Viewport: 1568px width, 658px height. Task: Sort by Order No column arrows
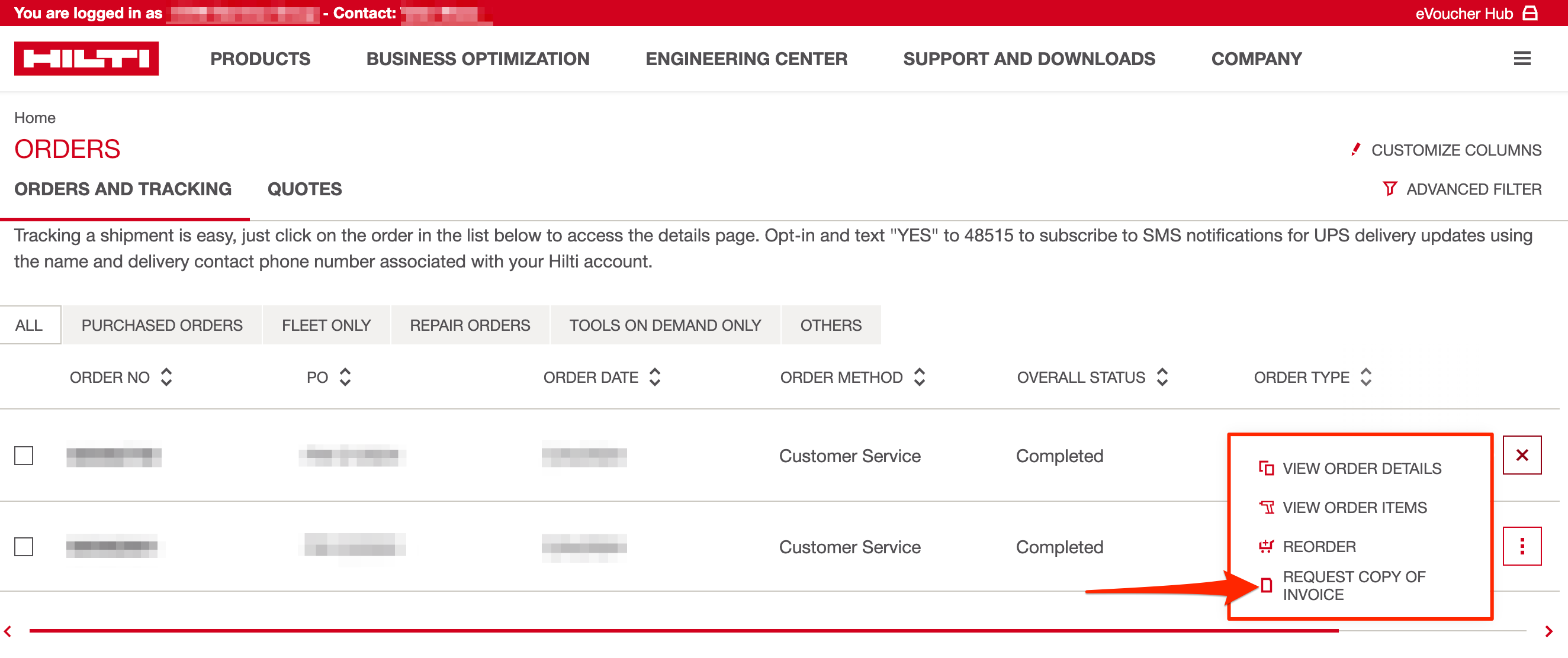[166, 377]
